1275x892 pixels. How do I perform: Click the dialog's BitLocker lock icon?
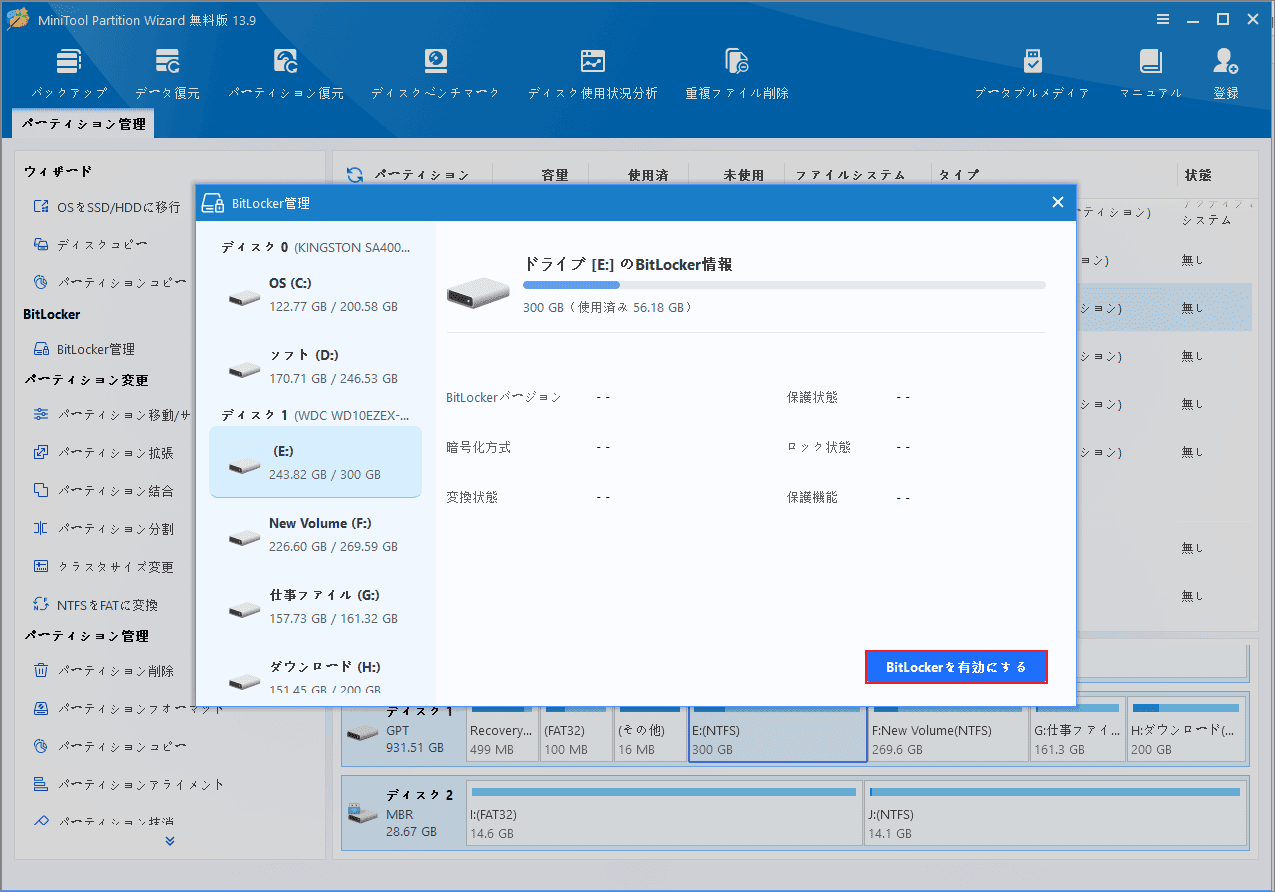(212, 203)
